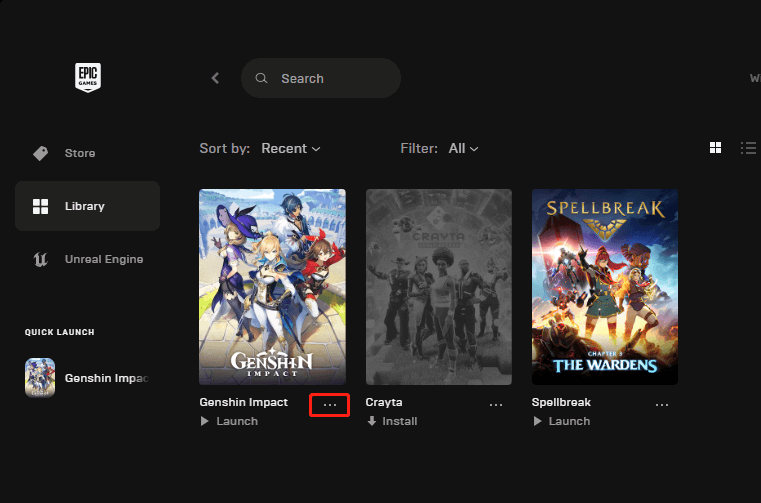Click the Store price tag icon
Viewport: 761px width, 503px height.
[x=40, y=153]
